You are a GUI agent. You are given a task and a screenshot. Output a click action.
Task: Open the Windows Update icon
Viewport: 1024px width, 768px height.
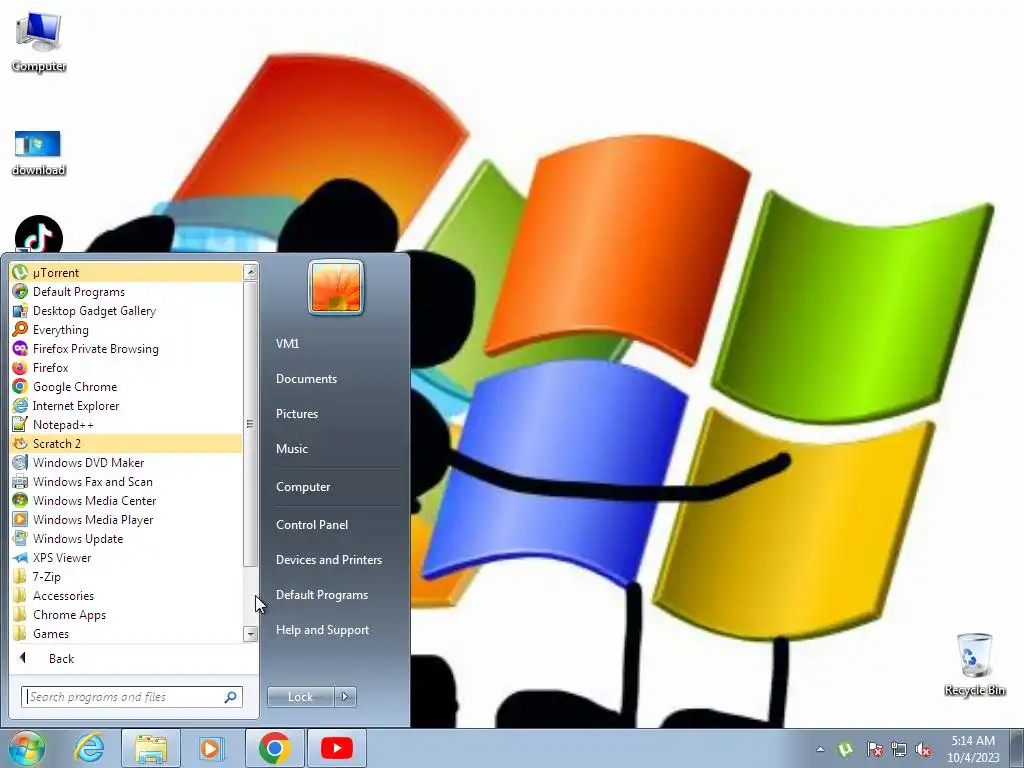tap(20, 538)
